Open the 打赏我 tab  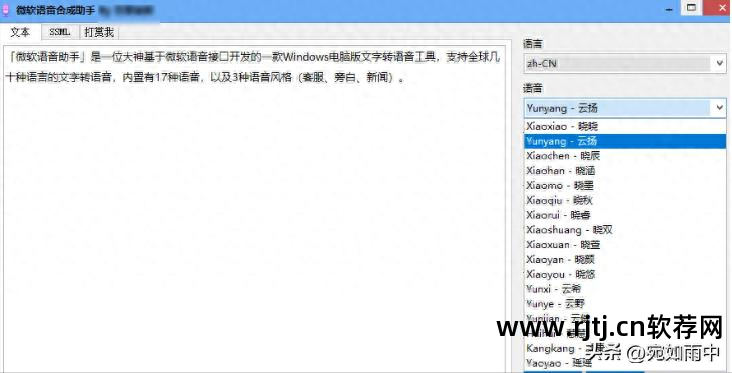click(x=99, y=32)
